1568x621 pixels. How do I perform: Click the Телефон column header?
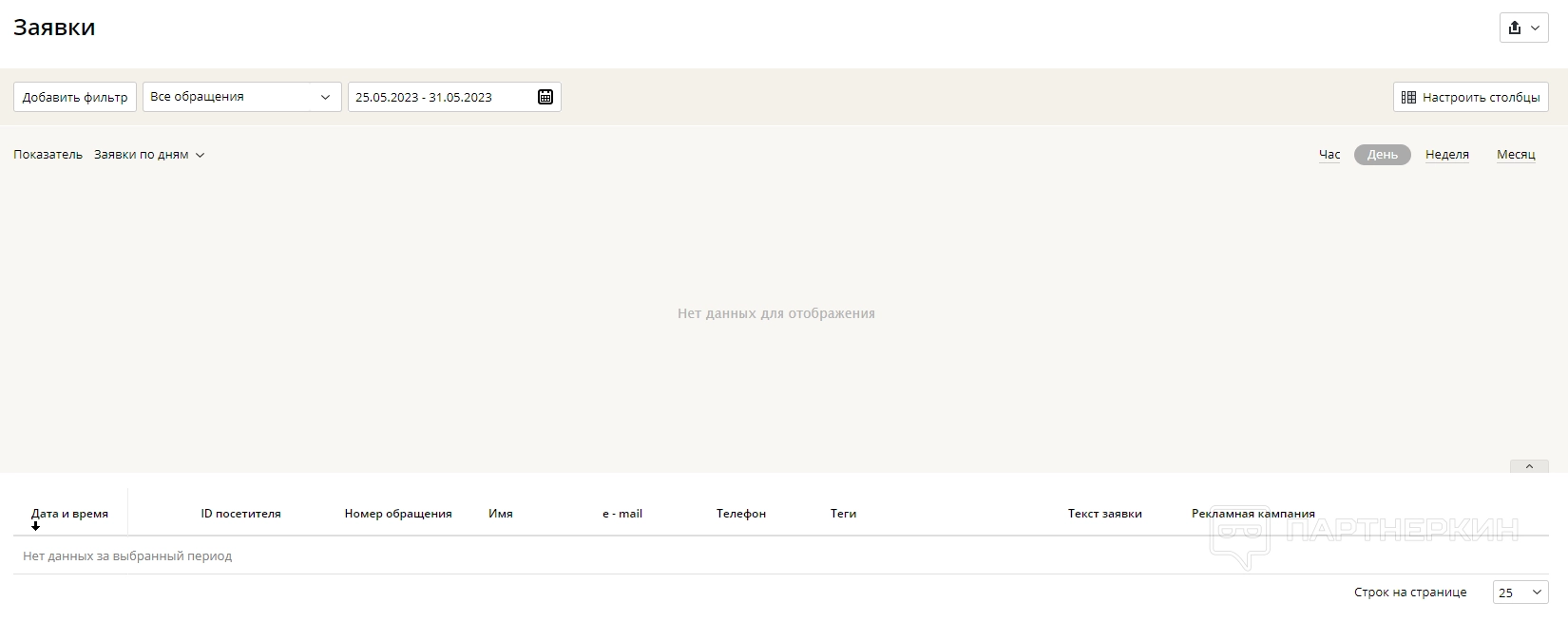pyautogui.click(x=741, y=514)
